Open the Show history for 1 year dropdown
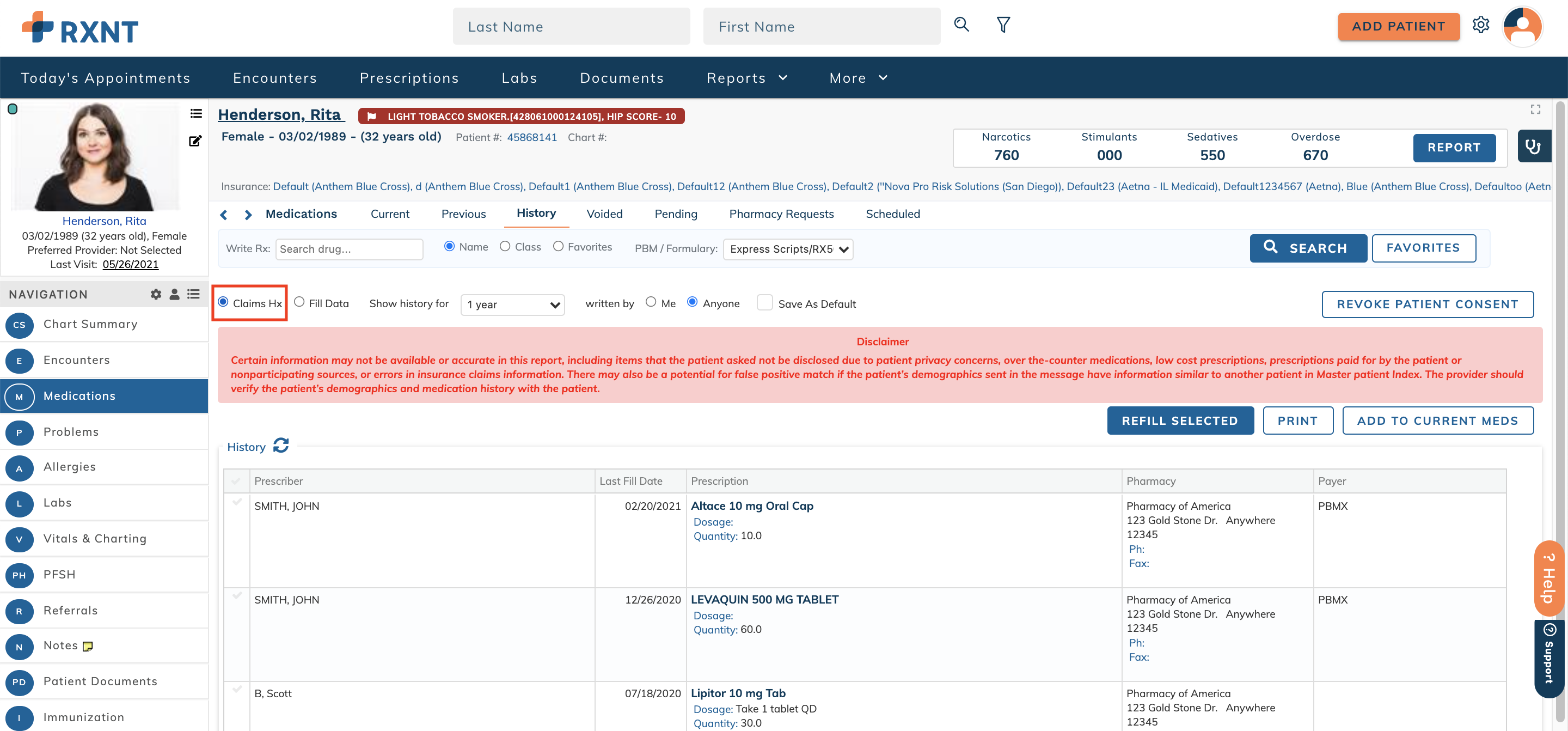The height and width of the screenshot is (731, 1568). tap(512, 304)
